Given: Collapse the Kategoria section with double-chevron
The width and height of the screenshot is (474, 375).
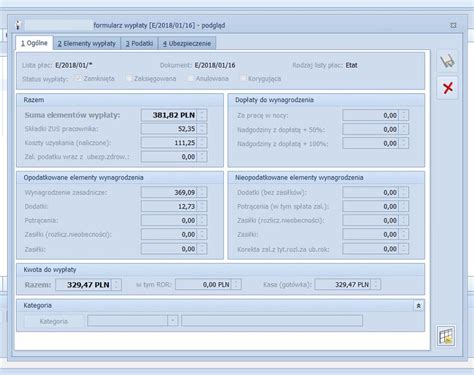Looking at the screenshot, I should click(419, 306).
